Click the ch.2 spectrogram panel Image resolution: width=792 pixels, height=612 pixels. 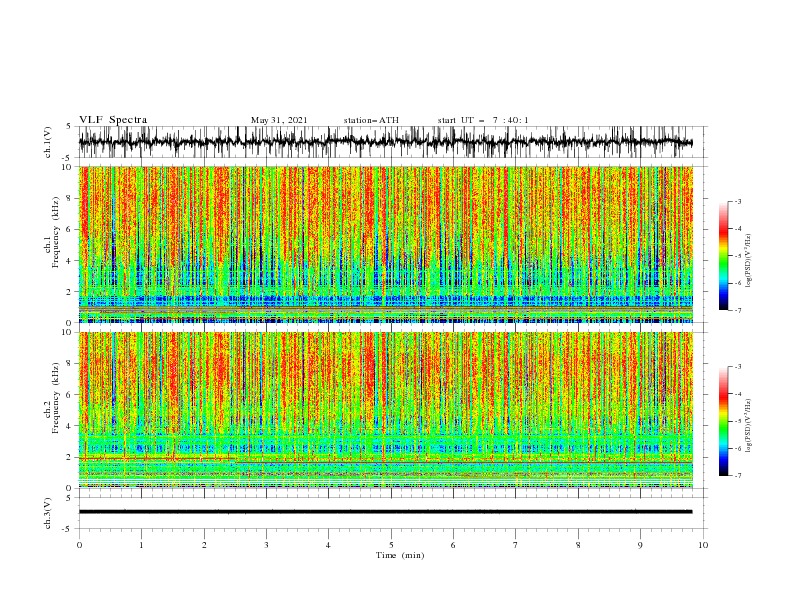coord(385,410)
